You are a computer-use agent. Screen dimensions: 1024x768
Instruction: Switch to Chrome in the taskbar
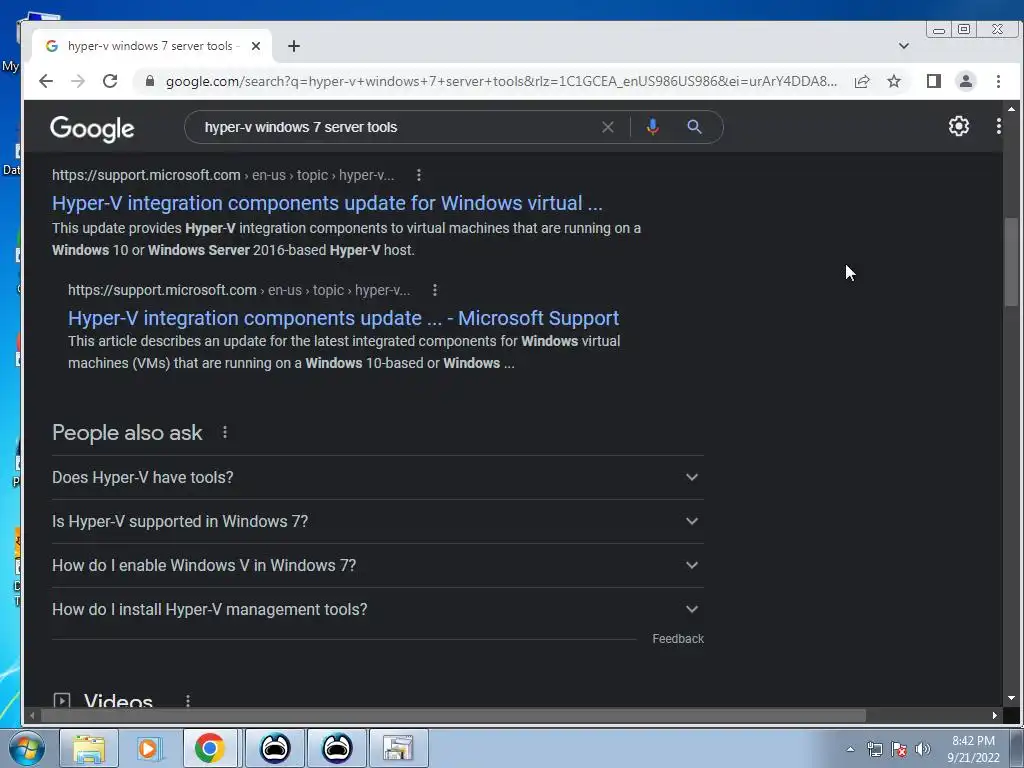click(210, 748)
